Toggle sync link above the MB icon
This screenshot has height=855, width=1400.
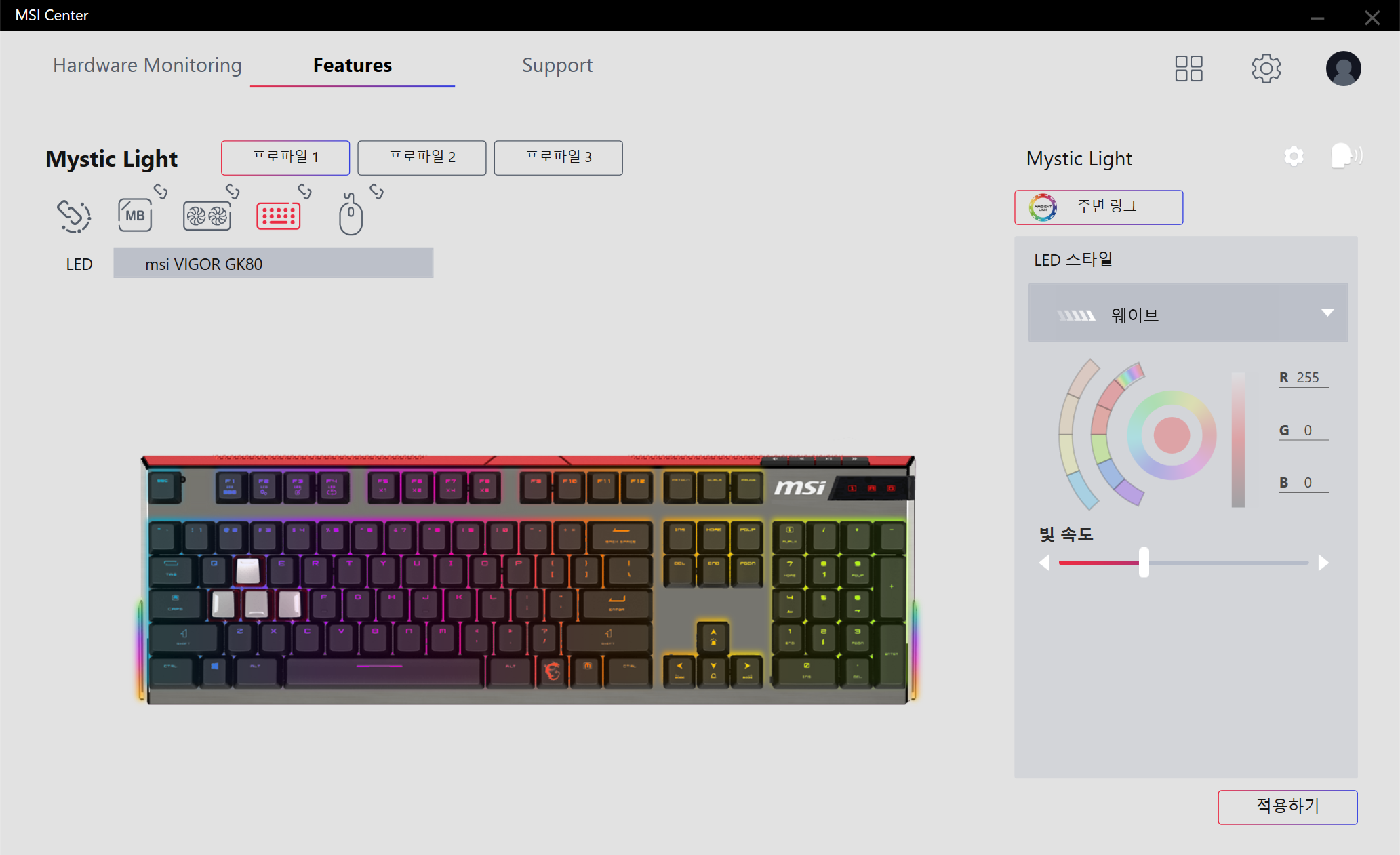[161, 192]
